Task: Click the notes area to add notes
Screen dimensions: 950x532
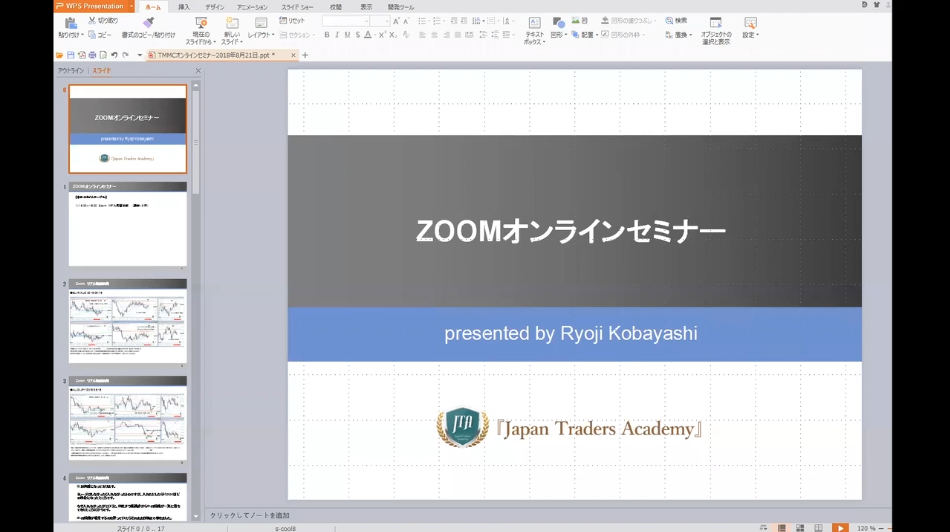Action: (250, 514)
